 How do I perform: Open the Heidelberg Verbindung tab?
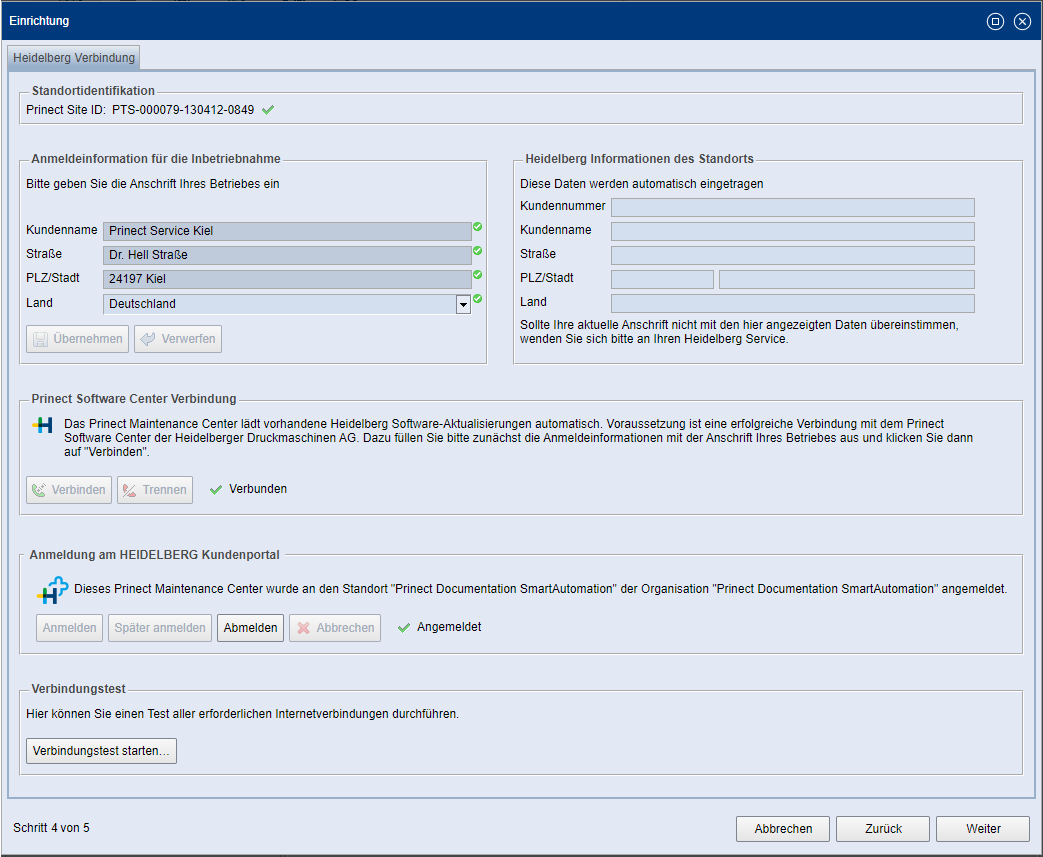pos(73,58)
